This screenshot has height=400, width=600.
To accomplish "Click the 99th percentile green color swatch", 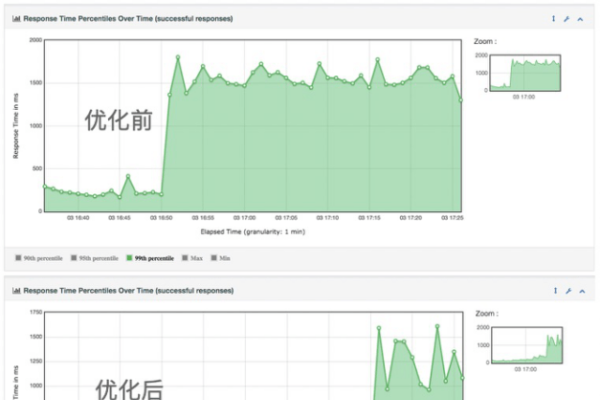I will coord(129,258).
